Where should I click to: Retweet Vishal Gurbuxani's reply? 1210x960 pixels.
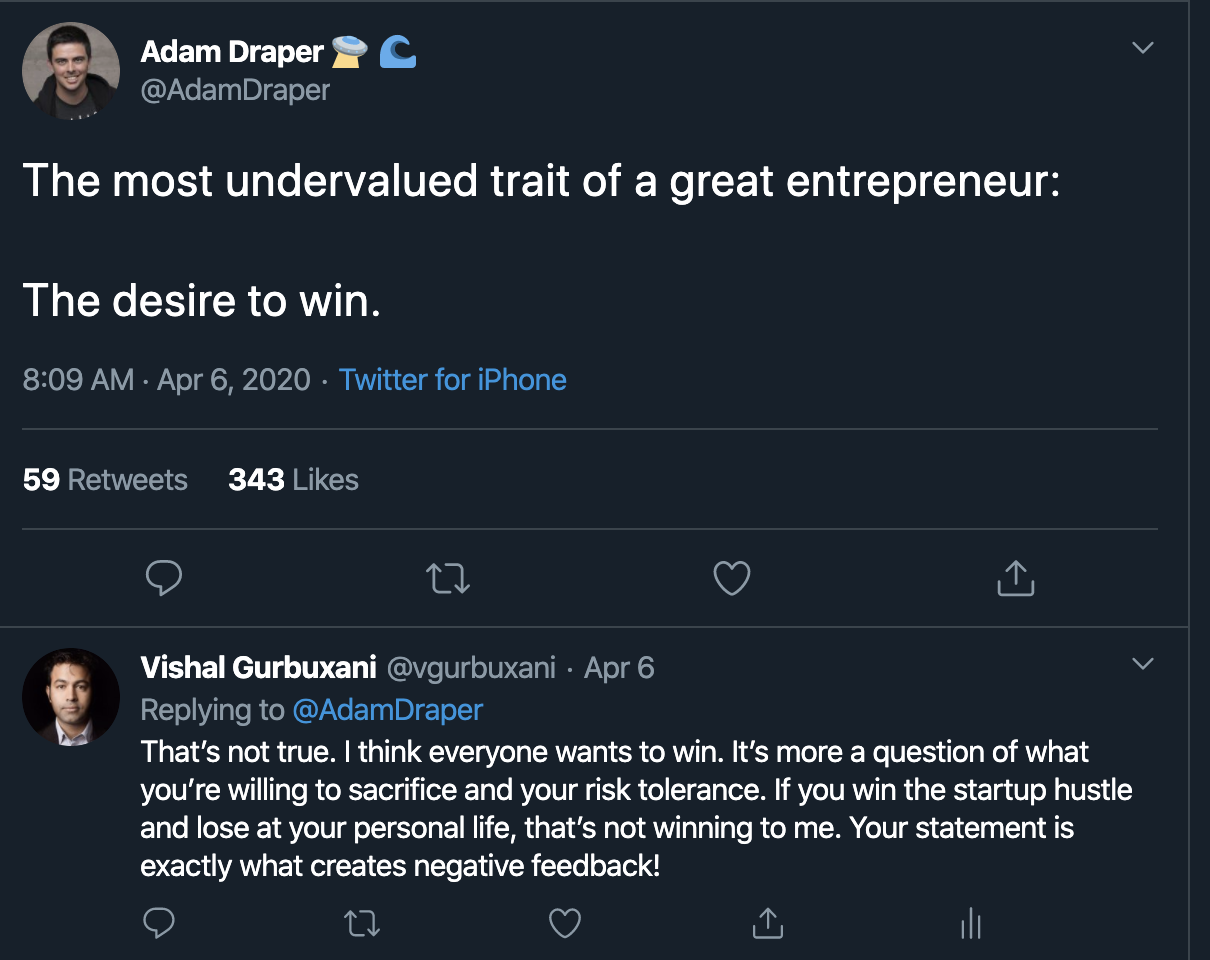(x=362, y=923)
